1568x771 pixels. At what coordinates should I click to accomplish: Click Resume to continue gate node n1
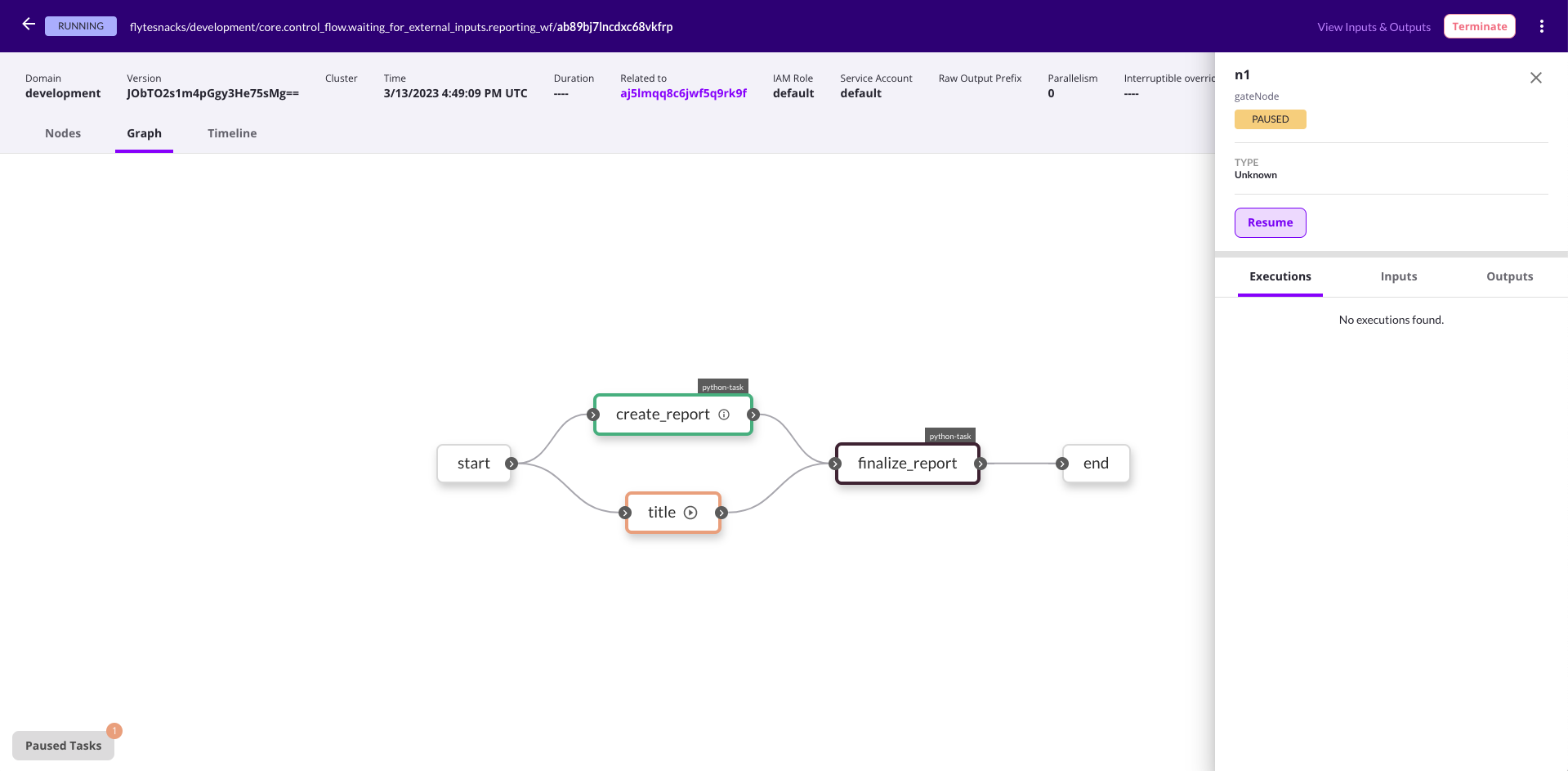pos(1270,222)
